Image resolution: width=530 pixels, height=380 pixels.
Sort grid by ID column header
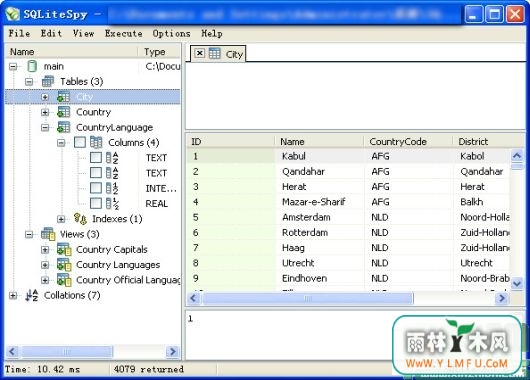point(231,141)
